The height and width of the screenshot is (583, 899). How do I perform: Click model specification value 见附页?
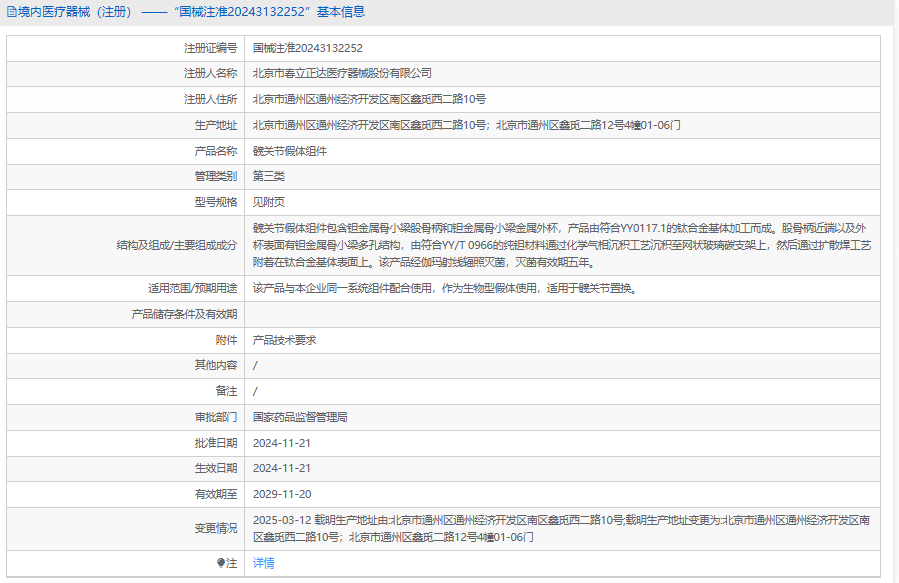pos(268,203)
